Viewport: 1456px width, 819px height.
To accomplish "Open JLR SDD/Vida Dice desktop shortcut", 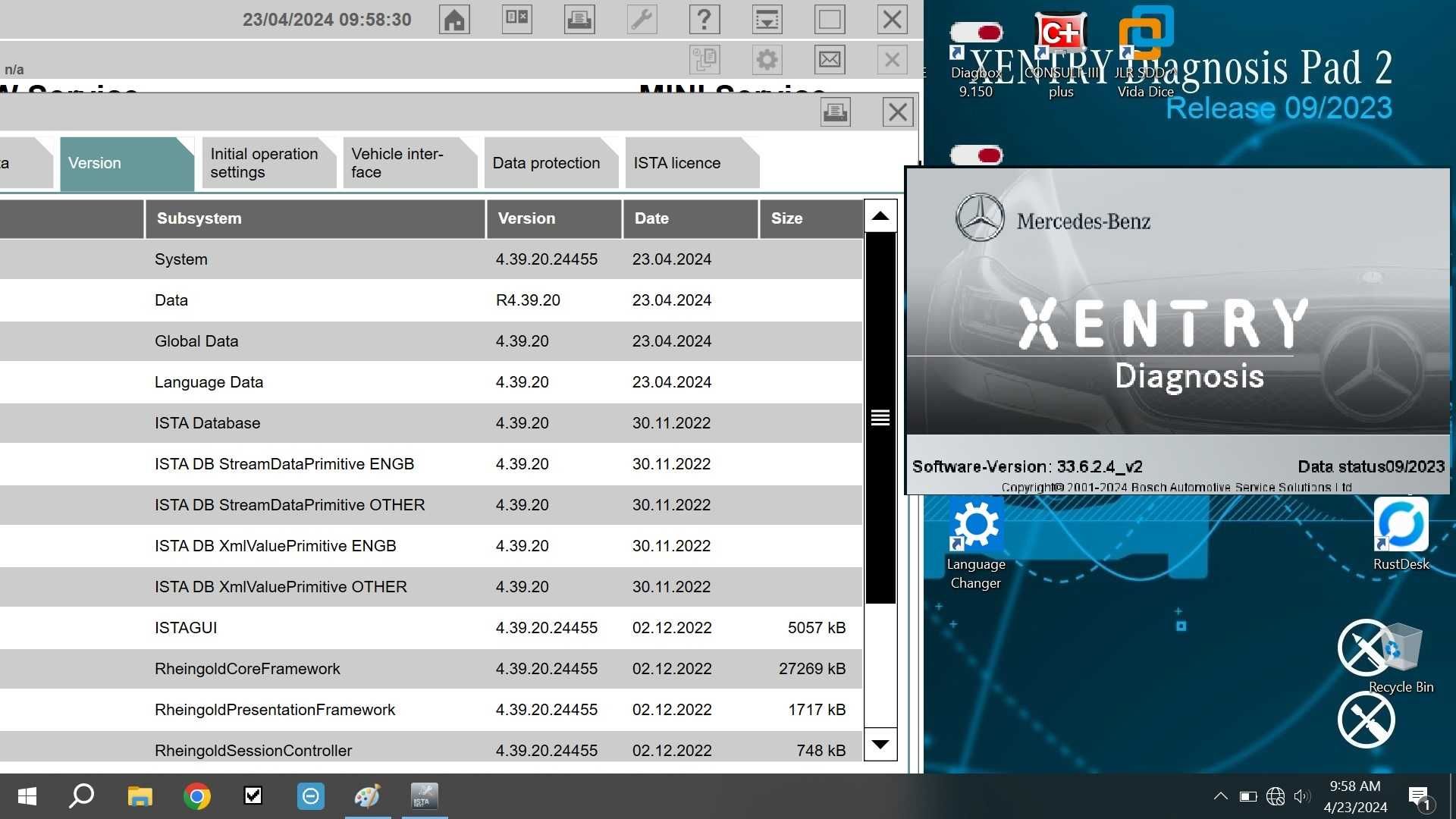I will pyautogui.click(x=1145, y=53).
